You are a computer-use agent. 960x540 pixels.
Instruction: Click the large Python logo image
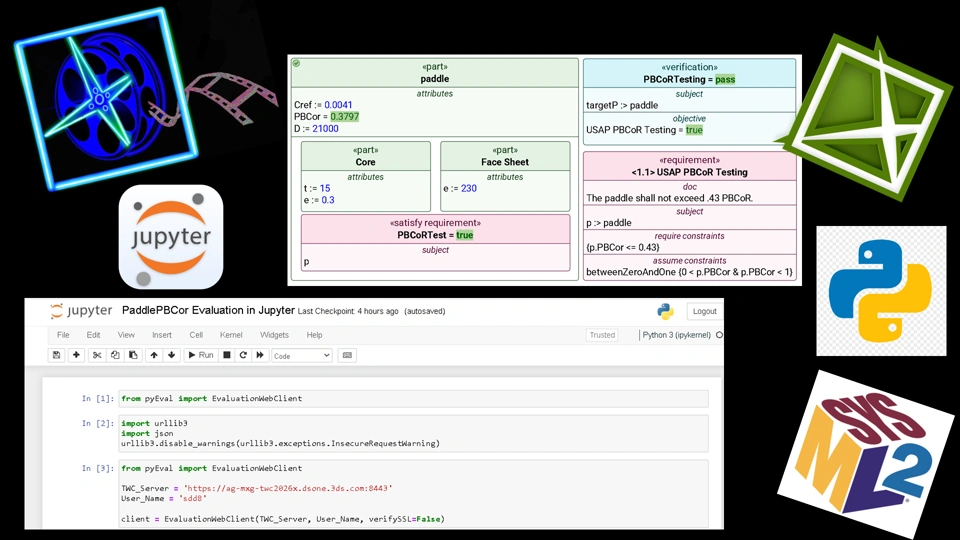click(881, 291)
